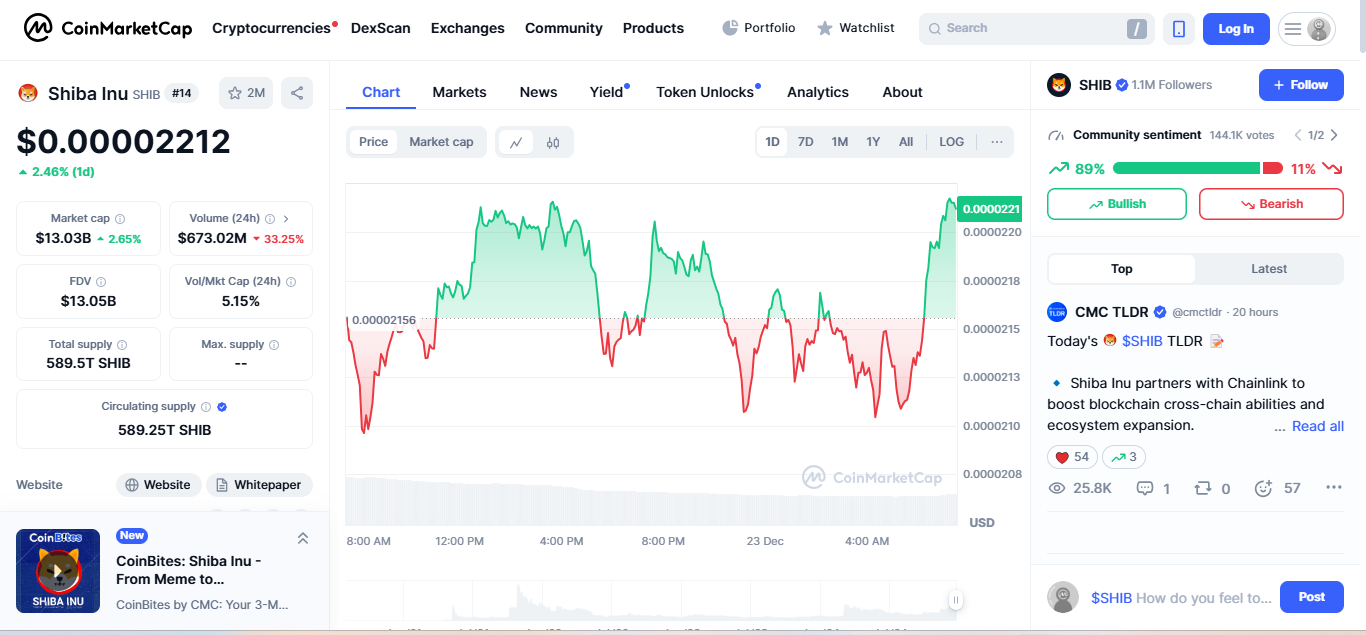Click the heart reaction with 54
1366x635 pixels.
(x=1072, y=457)
